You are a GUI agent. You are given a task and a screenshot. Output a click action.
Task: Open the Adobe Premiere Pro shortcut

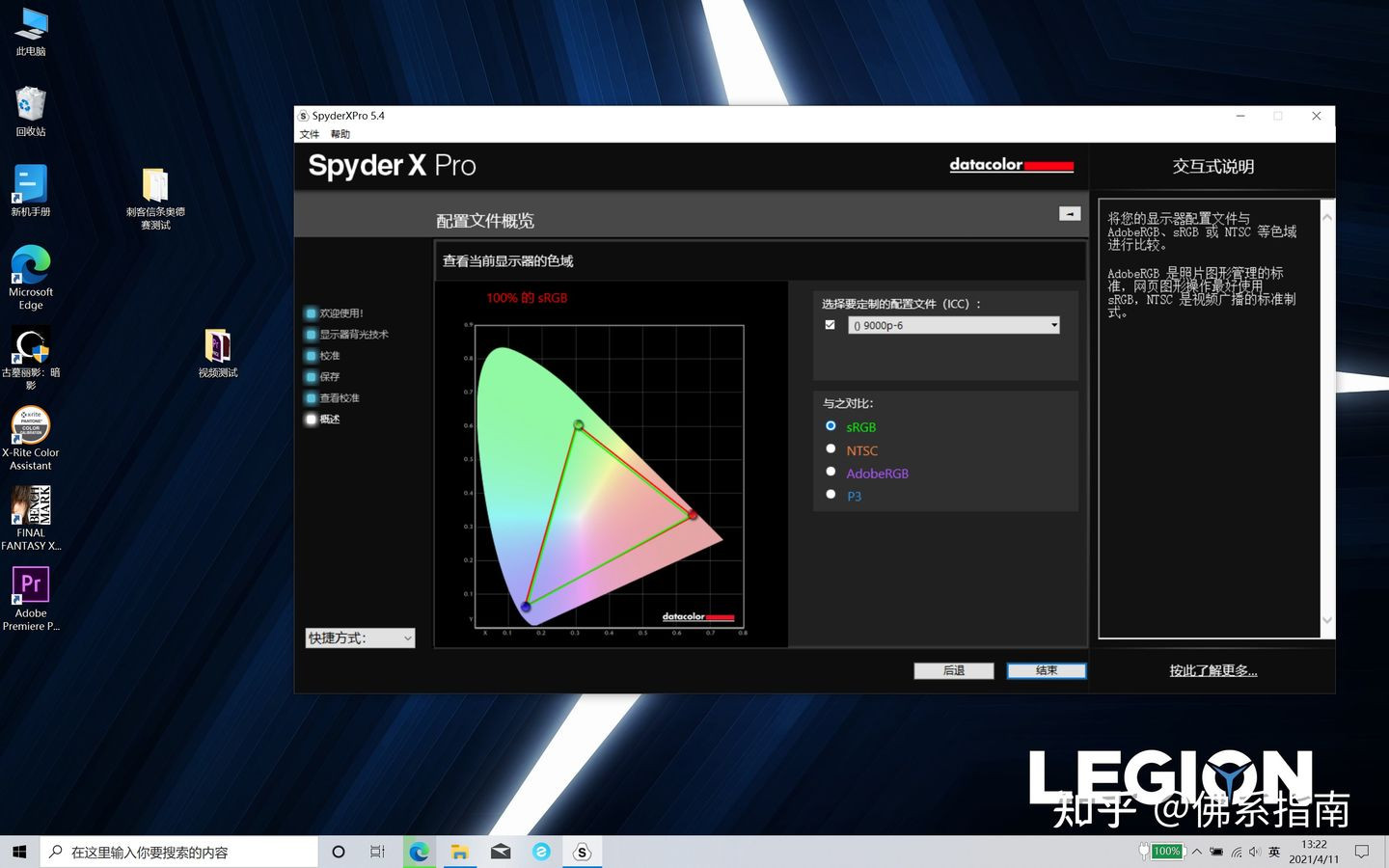31,599
